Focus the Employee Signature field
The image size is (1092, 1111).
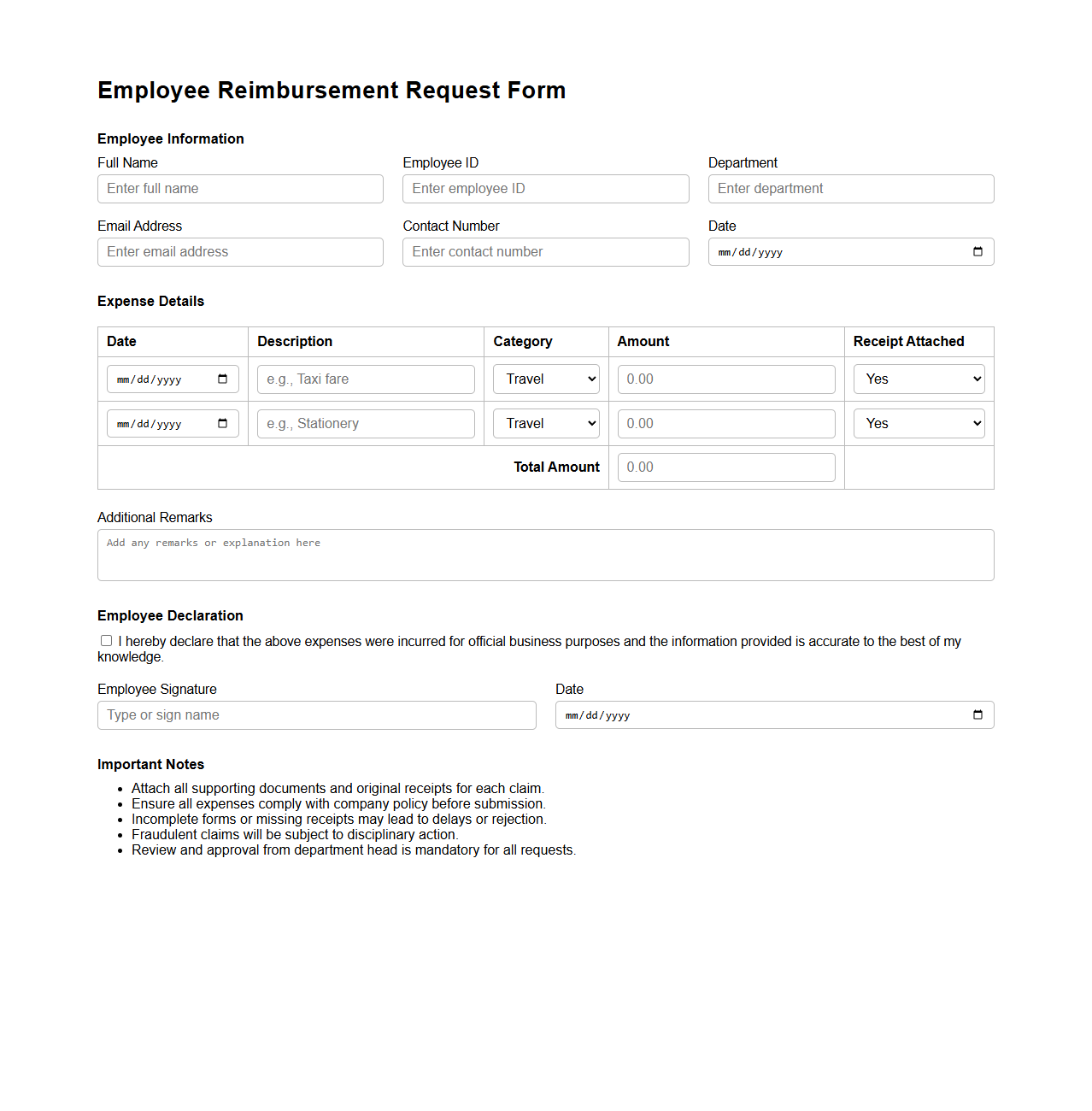point(316,715)
